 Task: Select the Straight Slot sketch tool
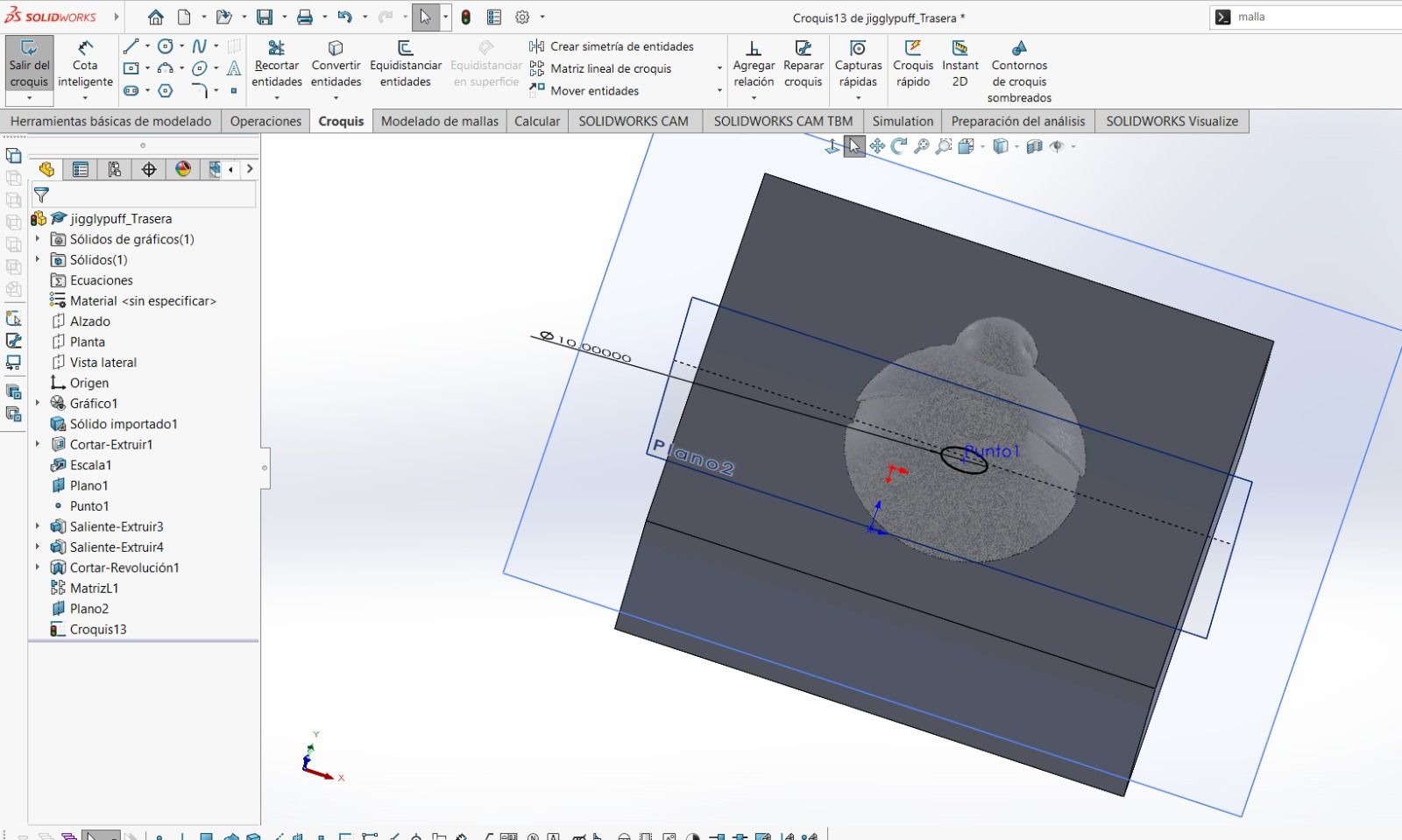(x=131, y=90)
